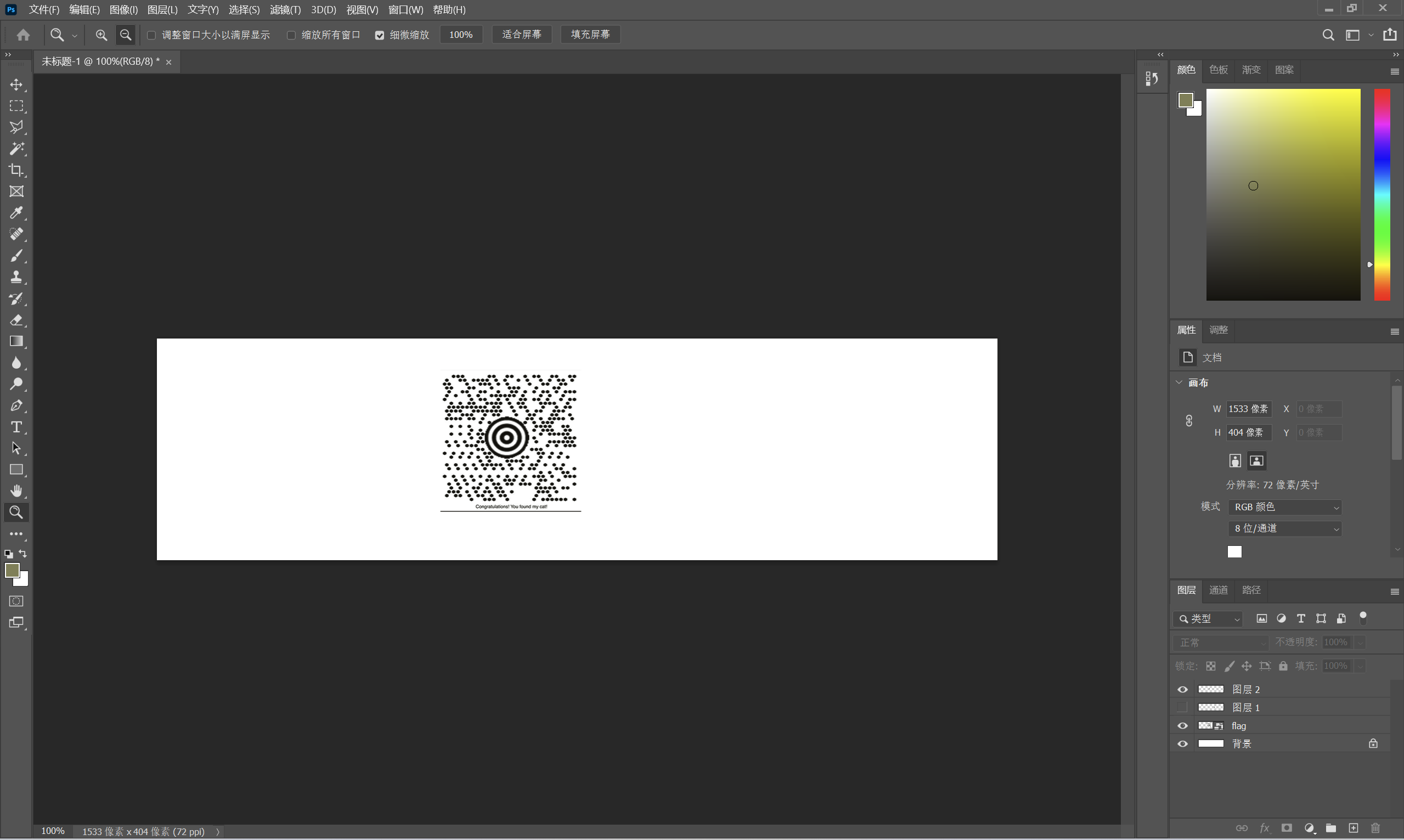The width and height of the screenshot is (1404, 840).
Task: Select the Zoom tool in toolbox
Action: tap(16, 512)
